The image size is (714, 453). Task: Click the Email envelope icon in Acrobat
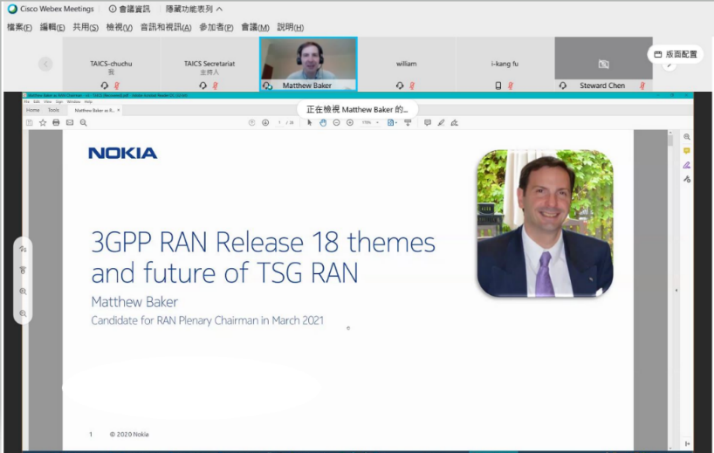click(70, 122)
